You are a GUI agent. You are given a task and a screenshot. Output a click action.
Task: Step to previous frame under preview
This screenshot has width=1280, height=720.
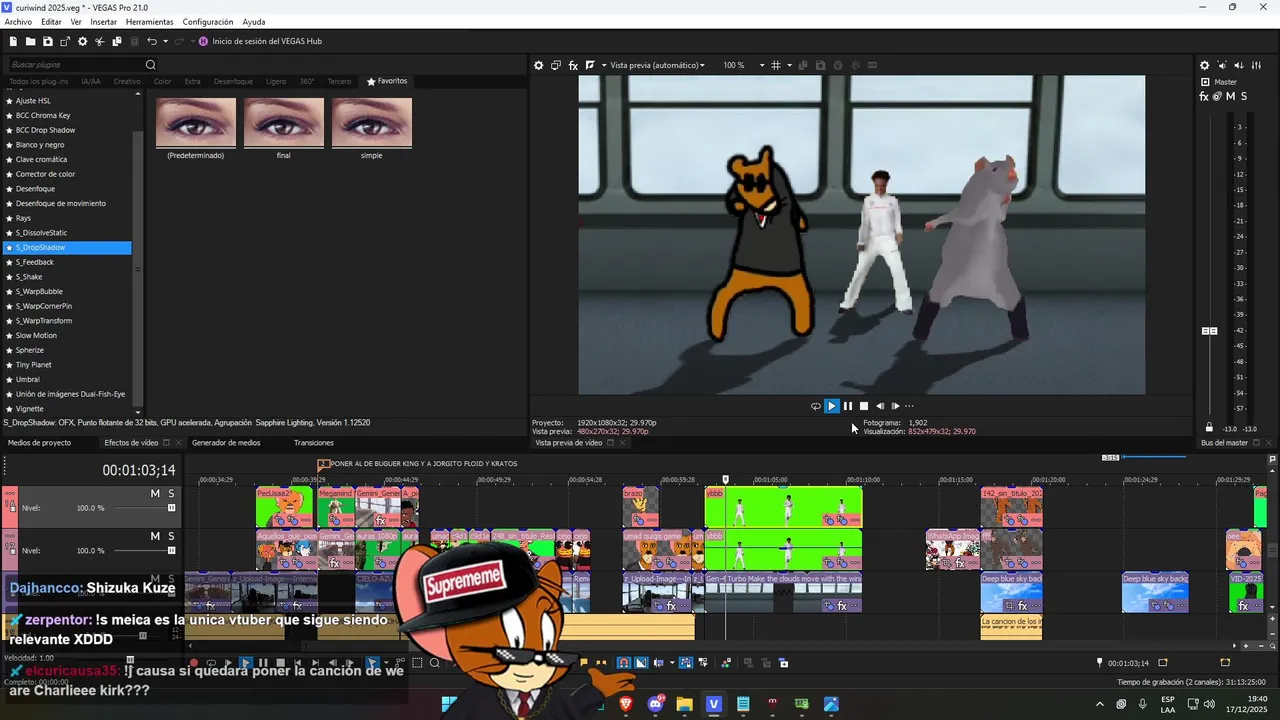880,406
